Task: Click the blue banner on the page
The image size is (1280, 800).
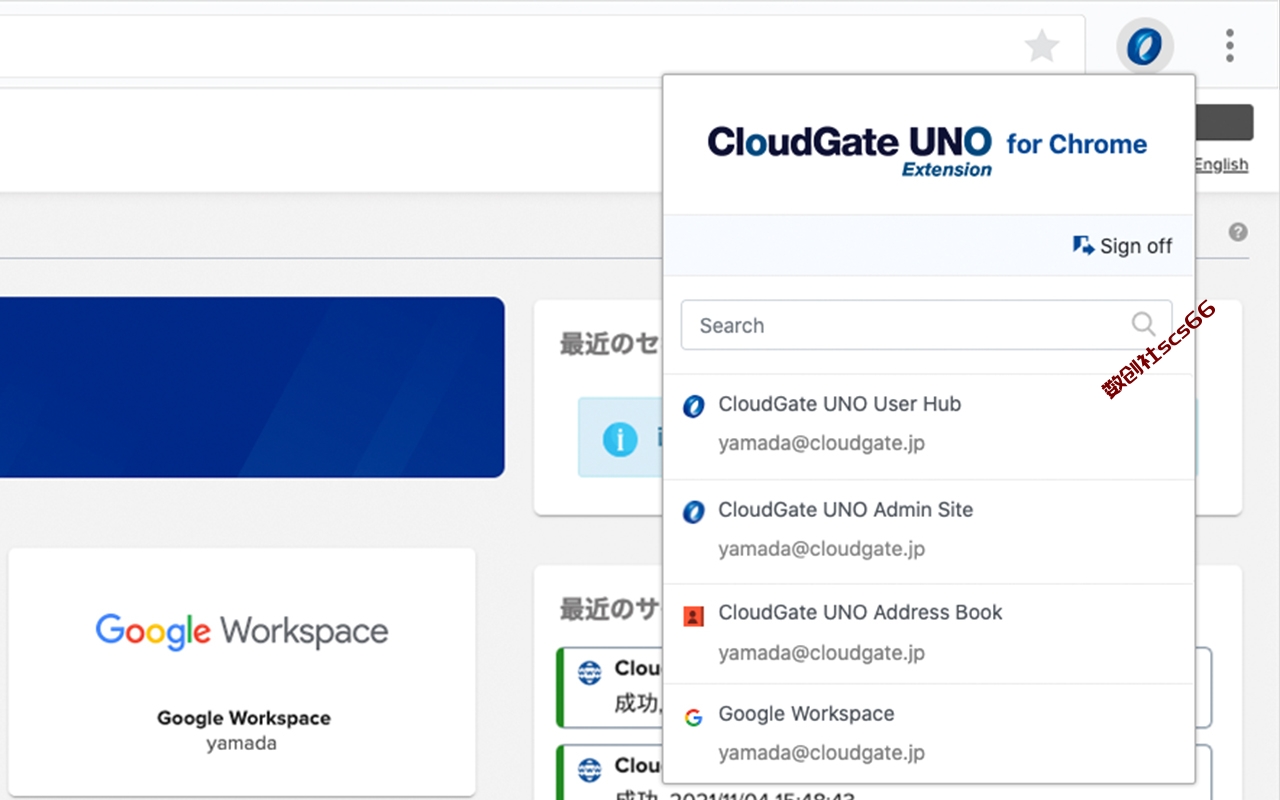Action: (x=250, y=387)
